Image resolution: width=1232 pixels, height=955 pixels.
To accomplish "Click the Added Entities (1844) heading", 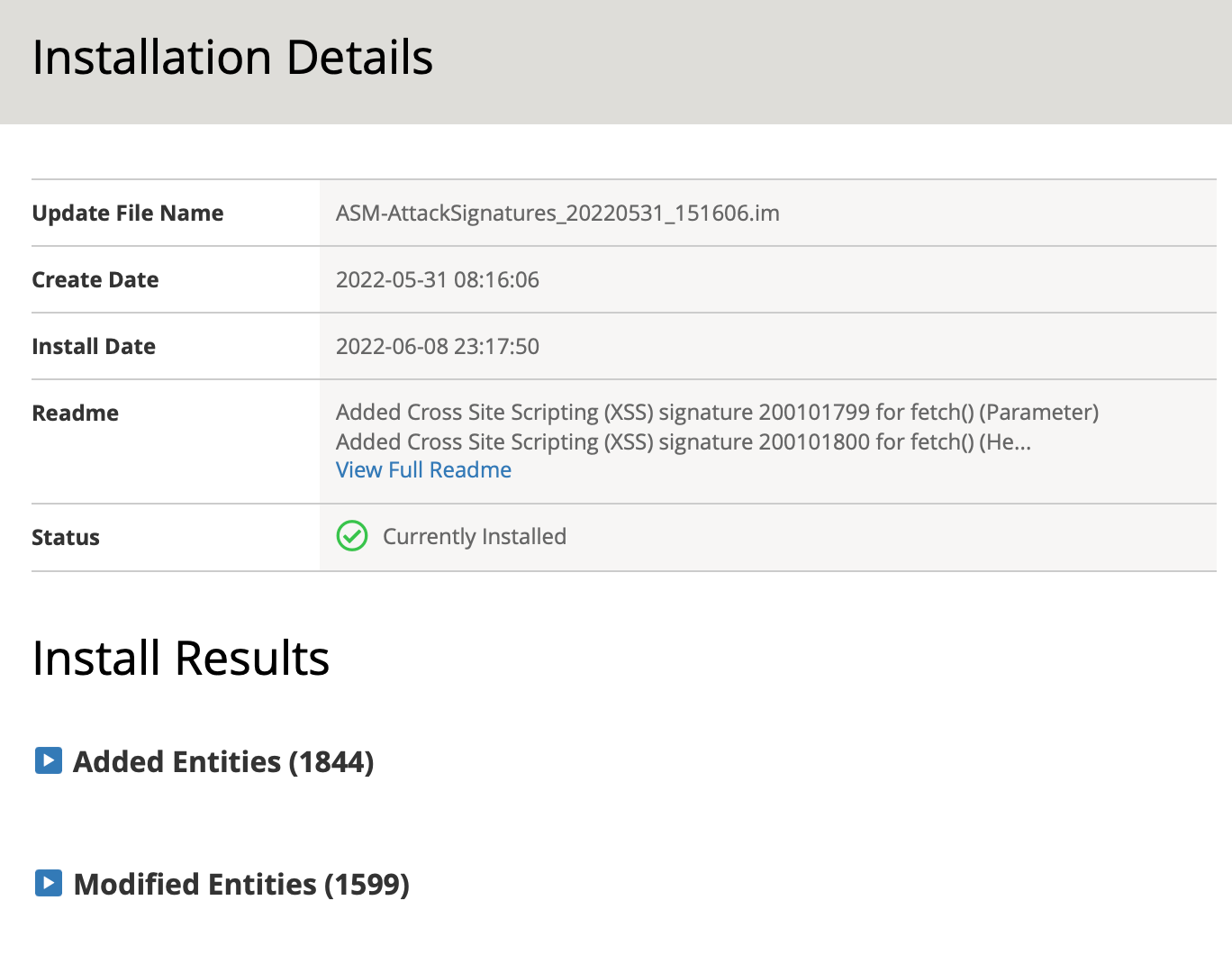I will coord(223,762).
